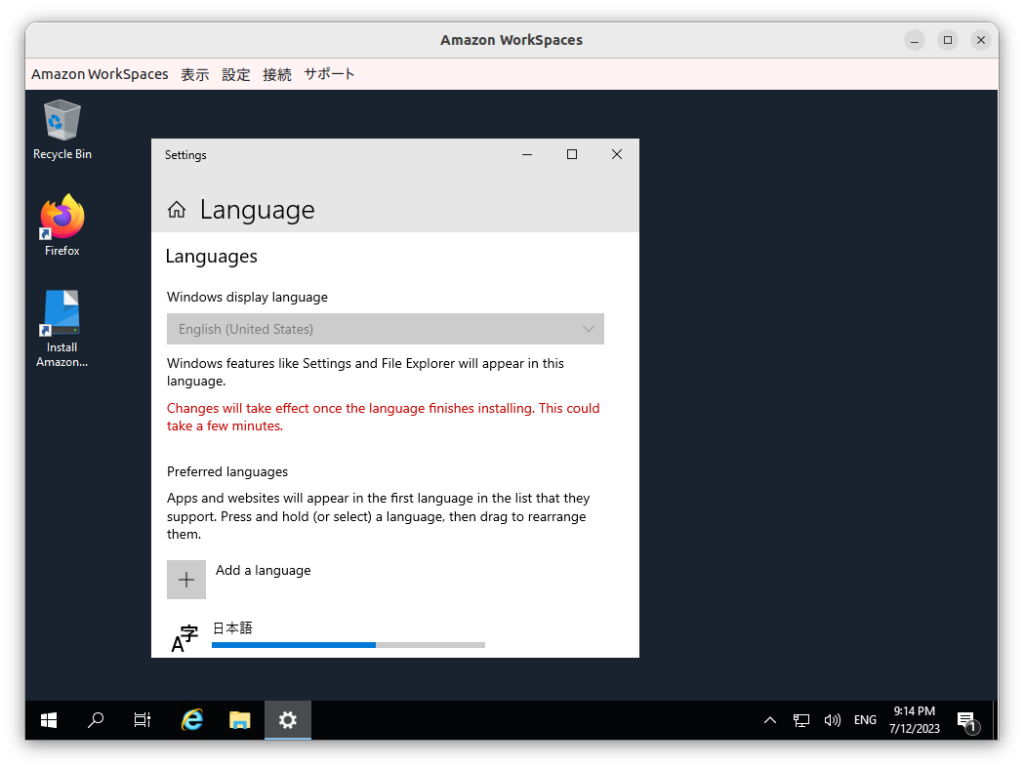Open the Windows display language dropdown

tap(385, 328)
